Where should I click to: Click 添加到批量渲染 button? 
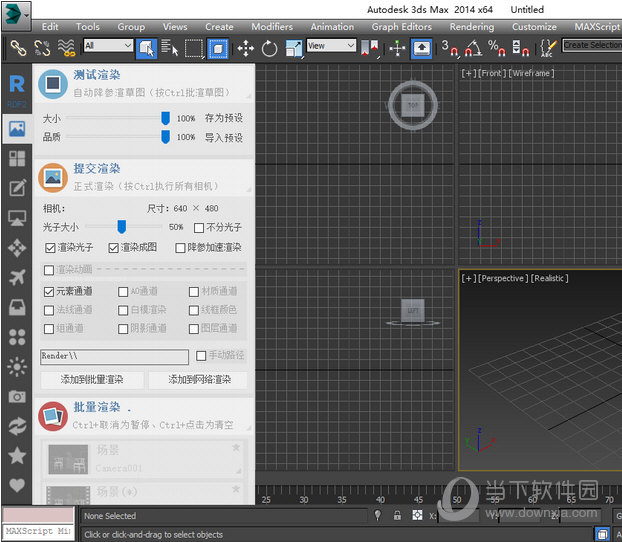(x=92, y=380)
